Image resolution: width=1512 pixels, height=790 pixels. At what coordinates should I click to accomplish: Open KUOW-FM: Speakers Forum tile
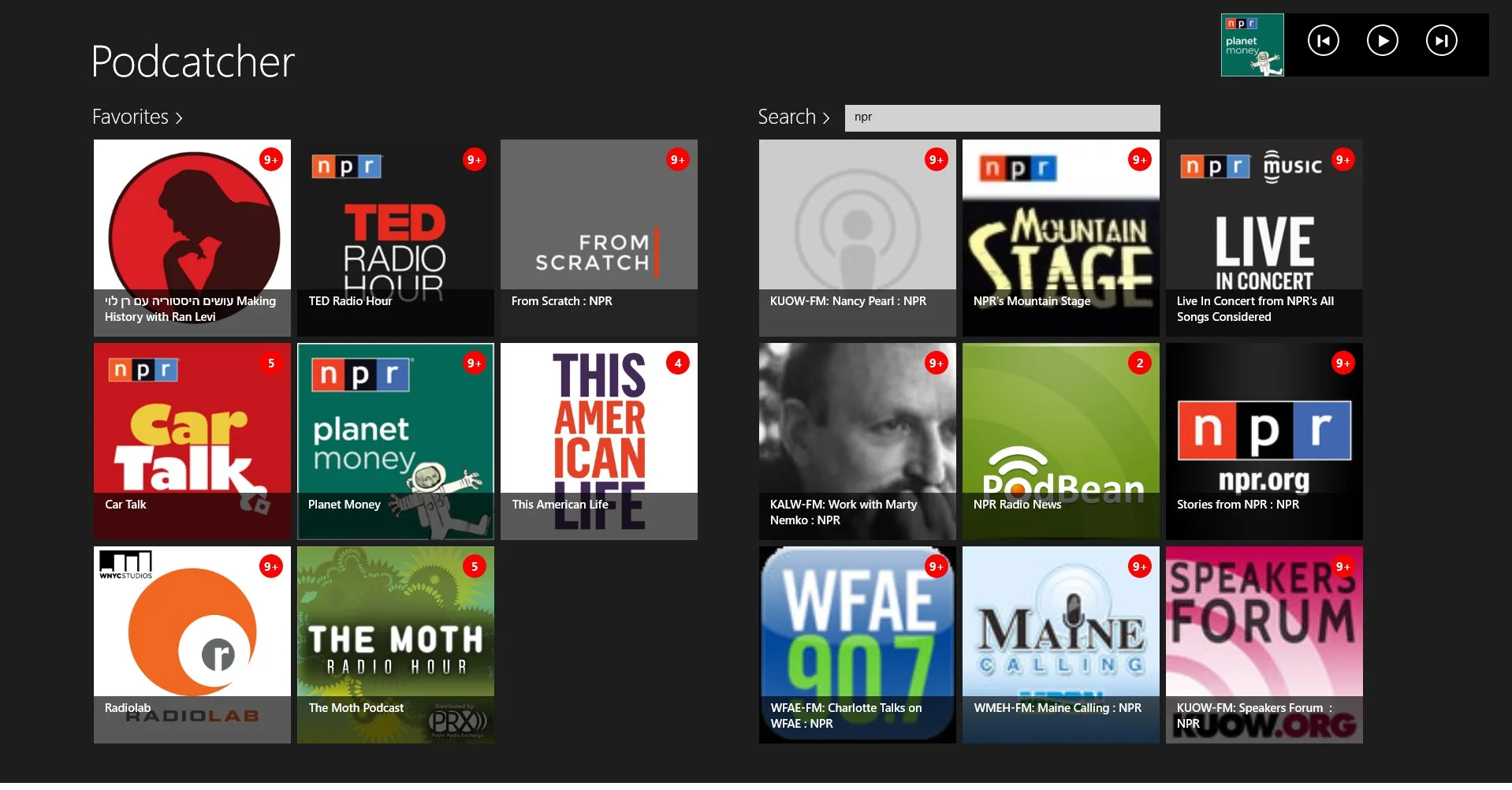point(1264,645)
